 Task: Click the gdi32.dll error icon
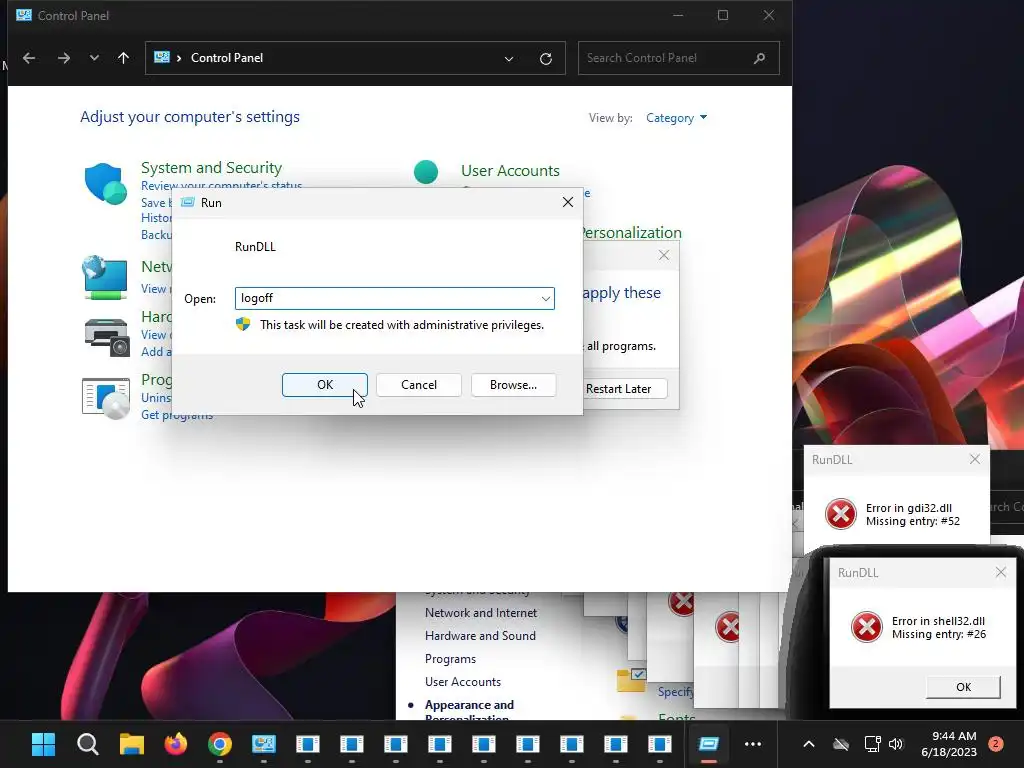pos(840,514)
